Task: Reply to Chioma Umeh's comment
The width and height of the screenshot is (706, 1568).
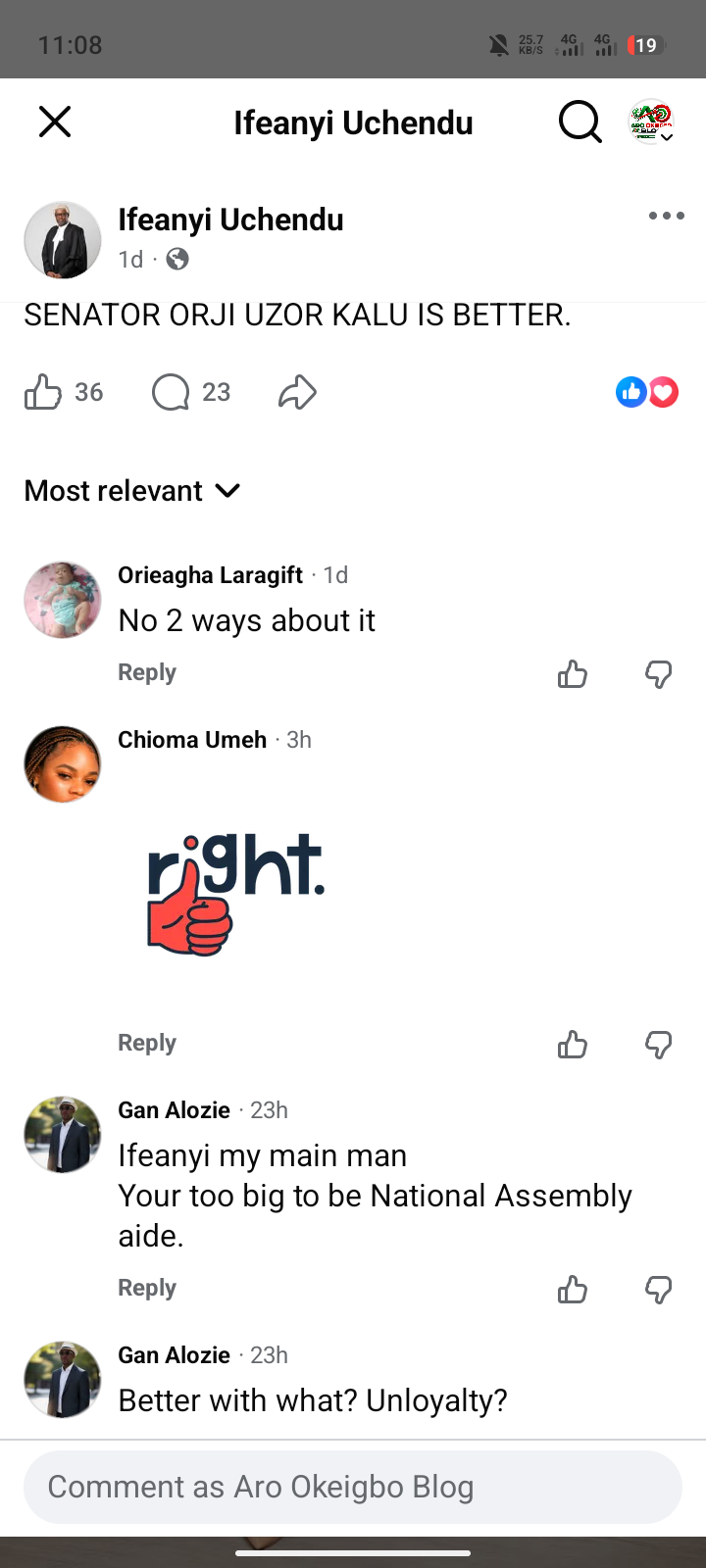Action: (147, 1043)
